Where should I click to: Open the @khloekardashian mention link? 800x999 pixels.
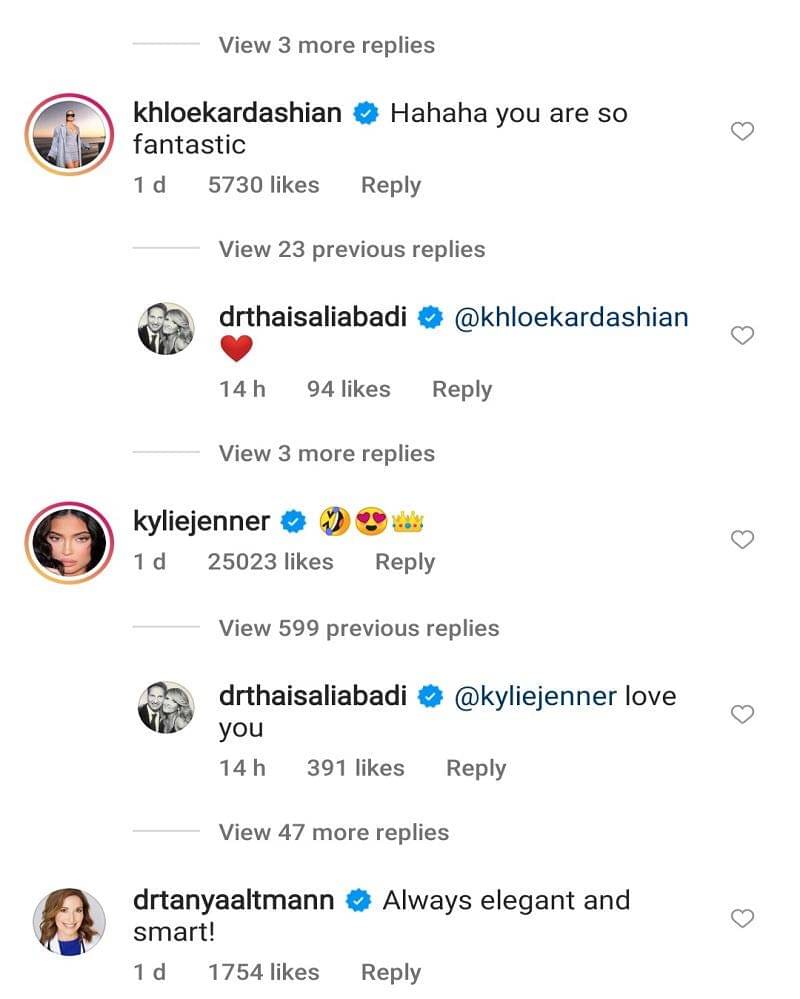pyautogui.click(x=571, y=318)
